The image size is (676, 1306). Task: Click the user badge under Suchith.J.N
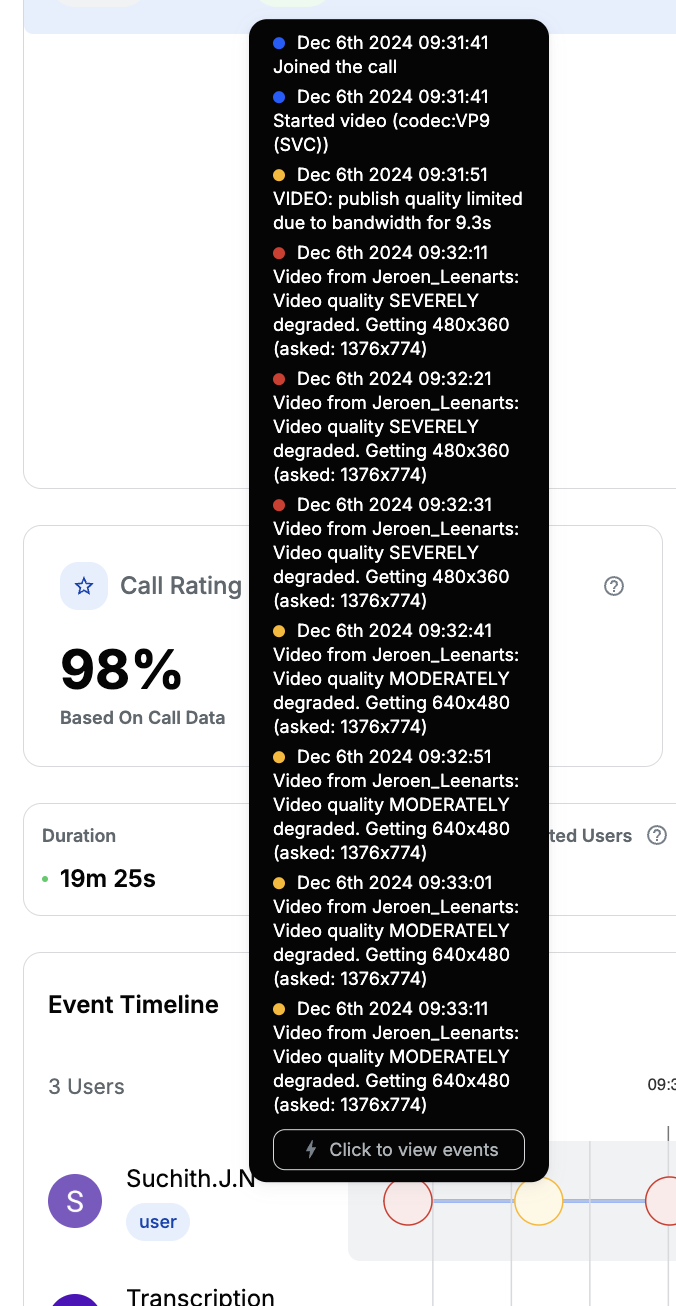coord(158,1221)
